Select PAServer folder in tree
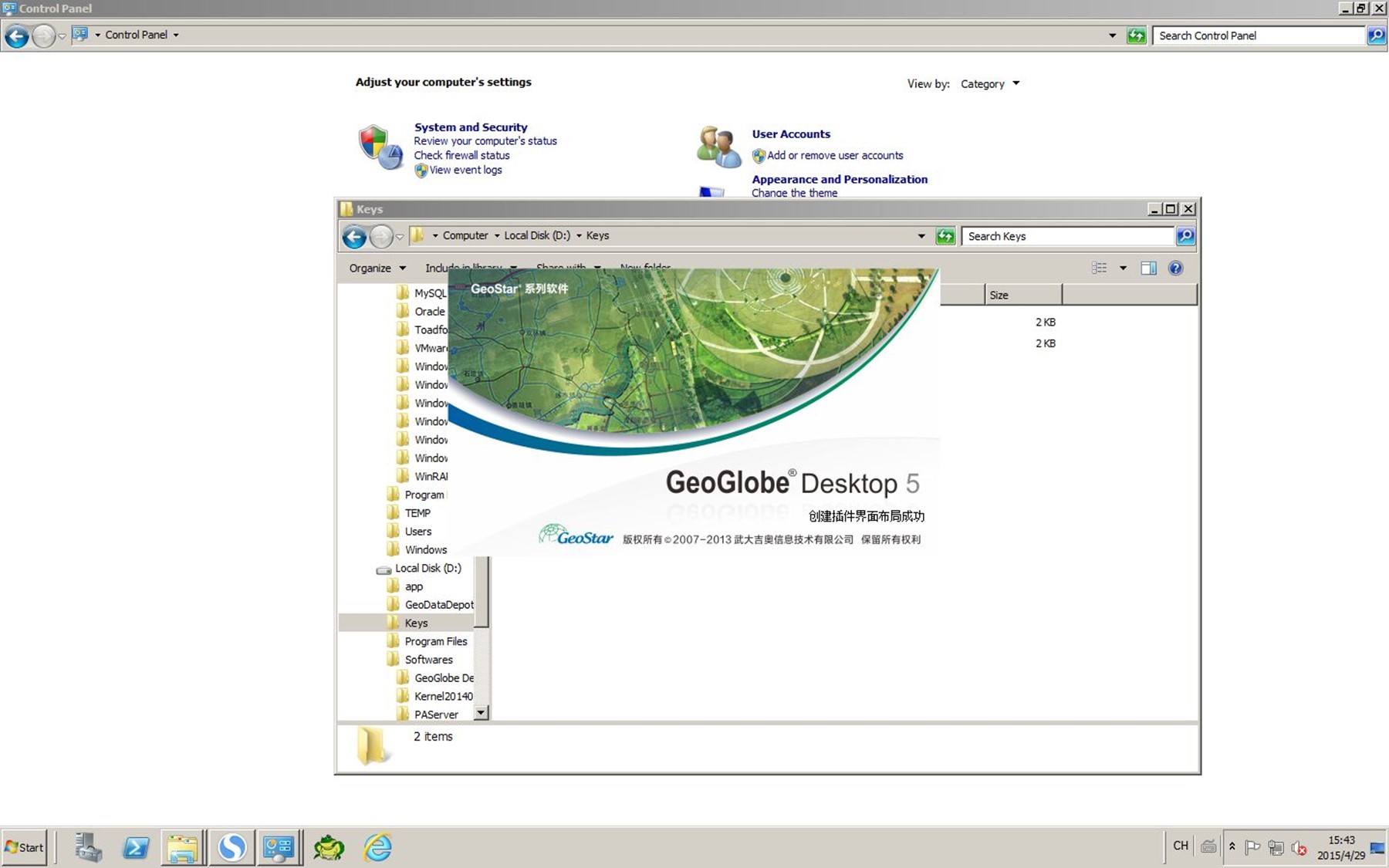1389x868 pixels. point(436,714)
